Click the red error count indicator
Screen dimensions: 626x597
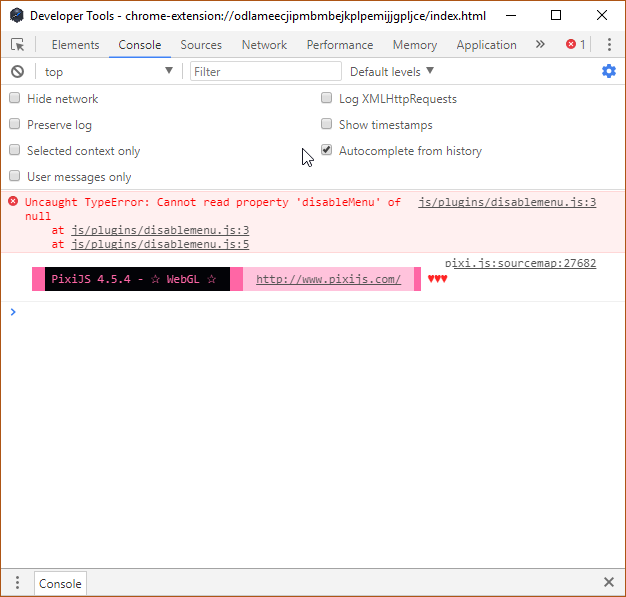575,44
